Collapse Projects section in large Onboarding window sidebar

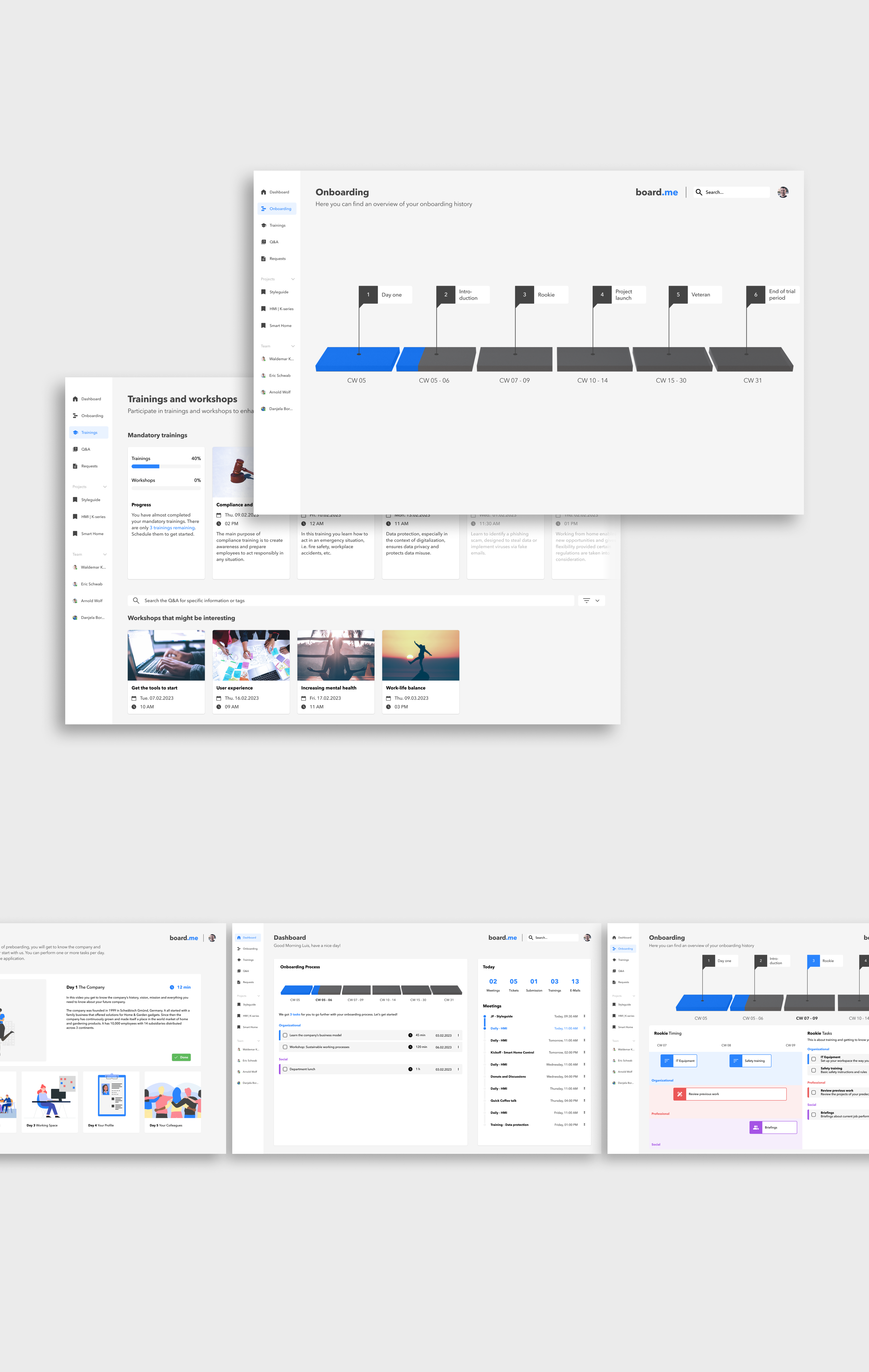[293, 279]
